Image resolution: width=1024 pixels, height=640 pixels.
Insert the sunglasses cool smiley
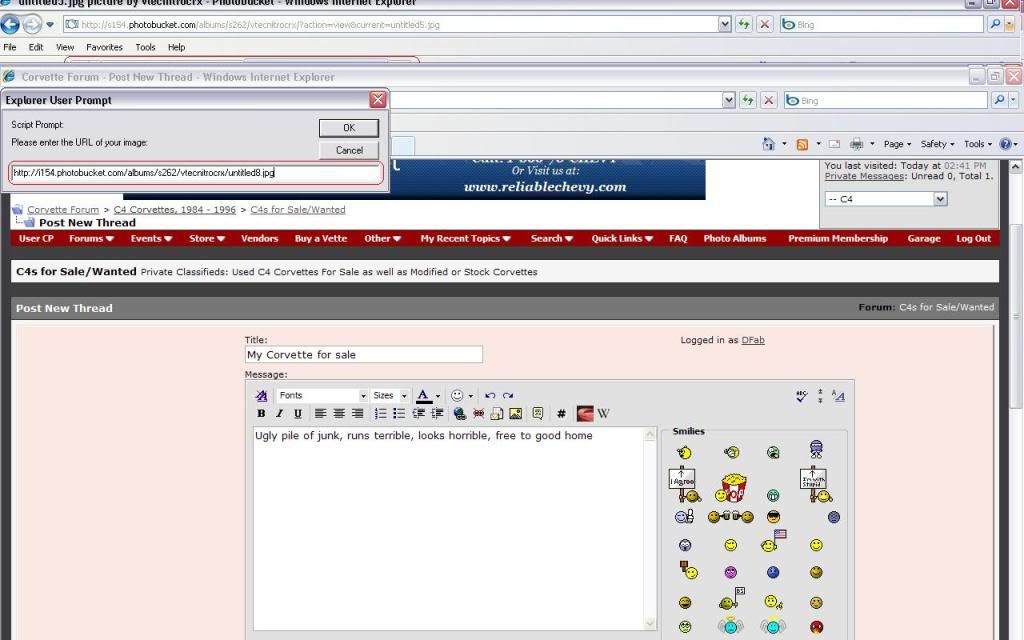(x=773, y=517)
